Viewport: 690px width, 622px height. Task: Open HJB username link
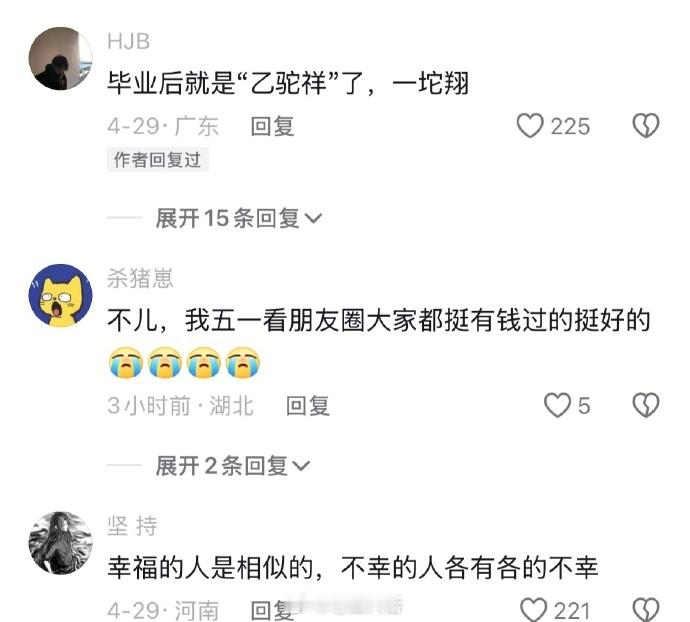coord(128,42)
